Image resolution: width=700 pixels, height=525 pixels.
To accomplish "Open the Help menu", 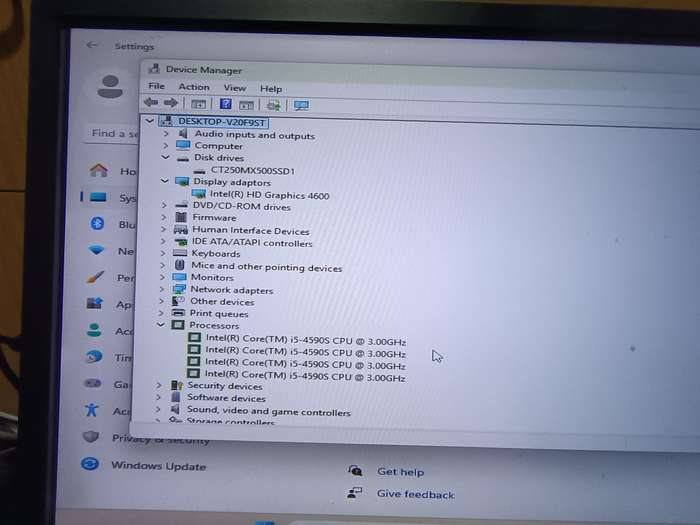I will pos(271,89).
